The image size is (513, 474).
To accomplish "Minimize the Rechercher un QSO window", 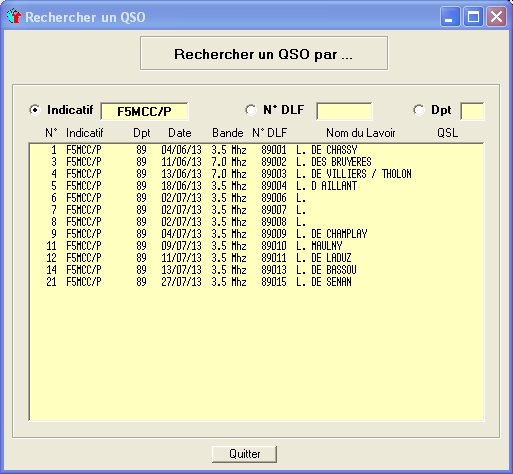I will coord(450,17).
